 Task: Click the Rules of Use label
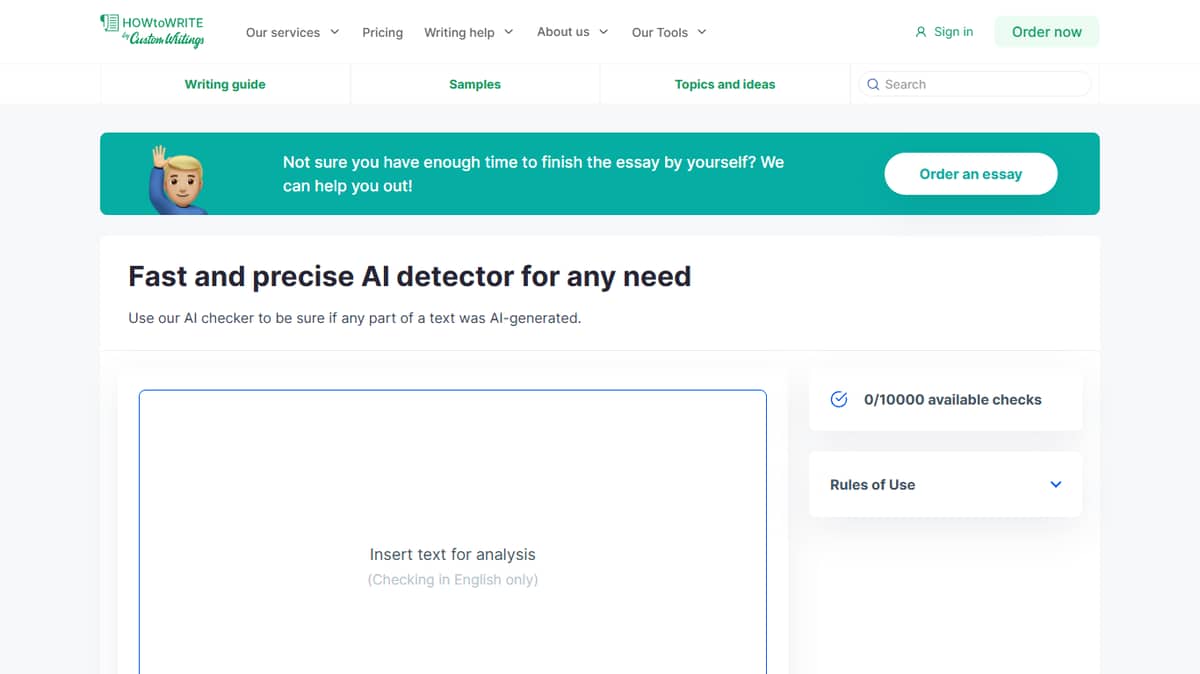873,485
